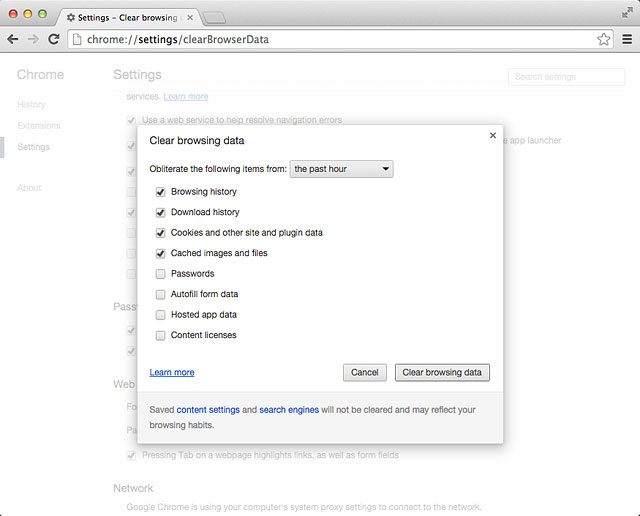This screenshot has width=640, height=516.
Task: Reload the current page
Action: (x=54, y=39)
